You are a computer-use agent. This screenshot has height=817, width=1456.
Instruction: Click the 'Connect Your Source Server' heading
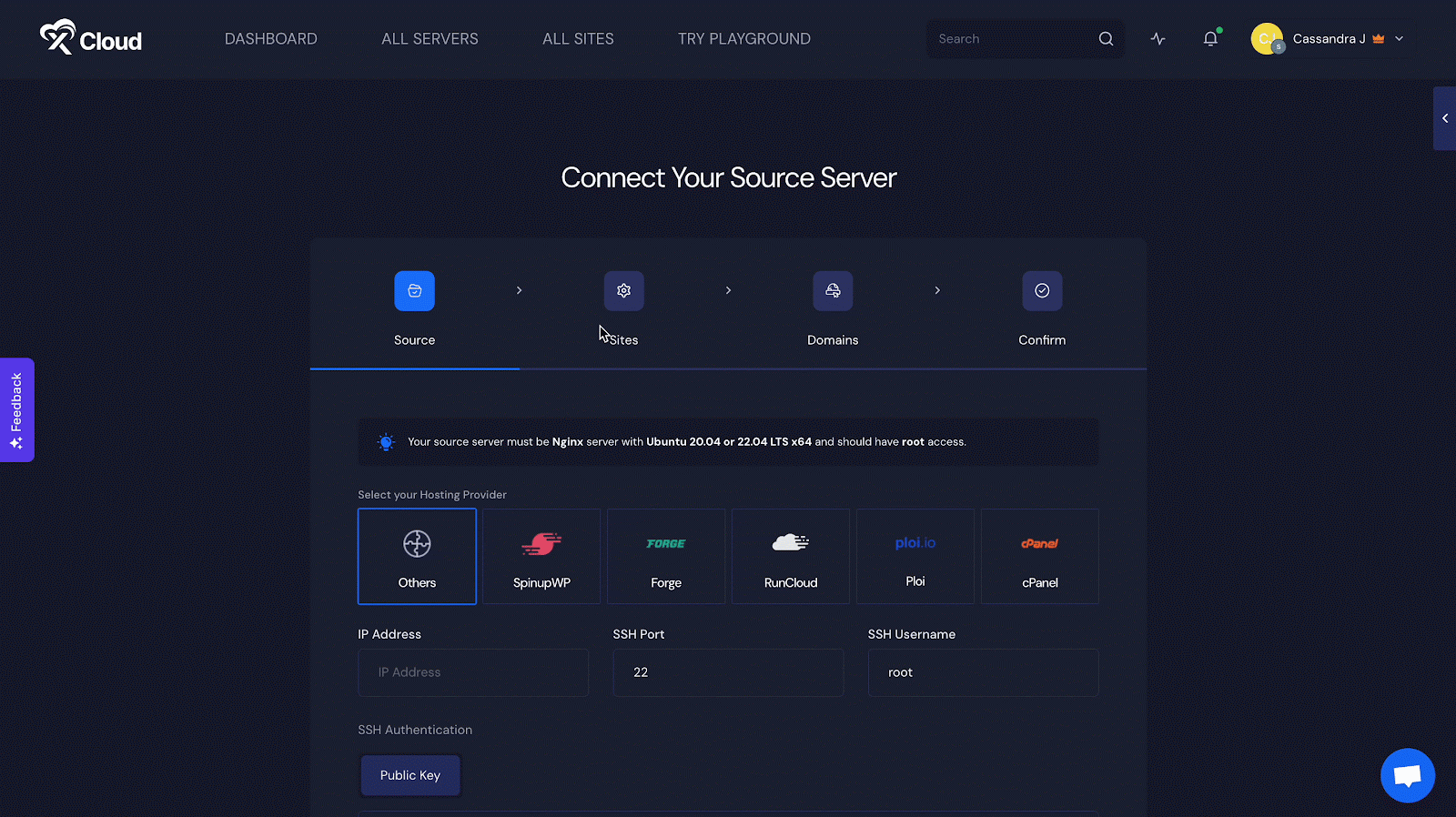tap(728, 177)
